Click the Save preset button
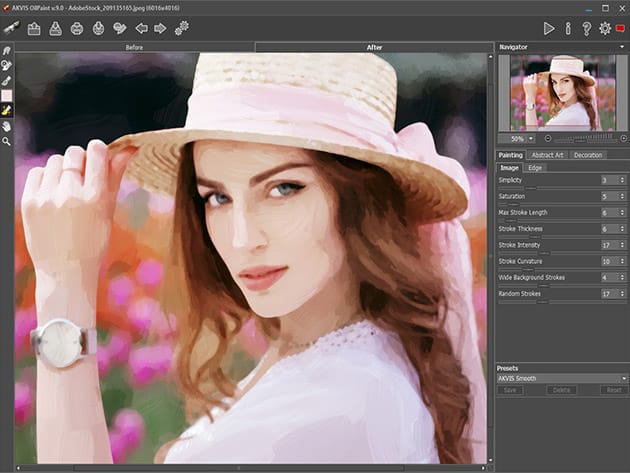The height and width of the screenshot is (473, 630). click(511, 390)
